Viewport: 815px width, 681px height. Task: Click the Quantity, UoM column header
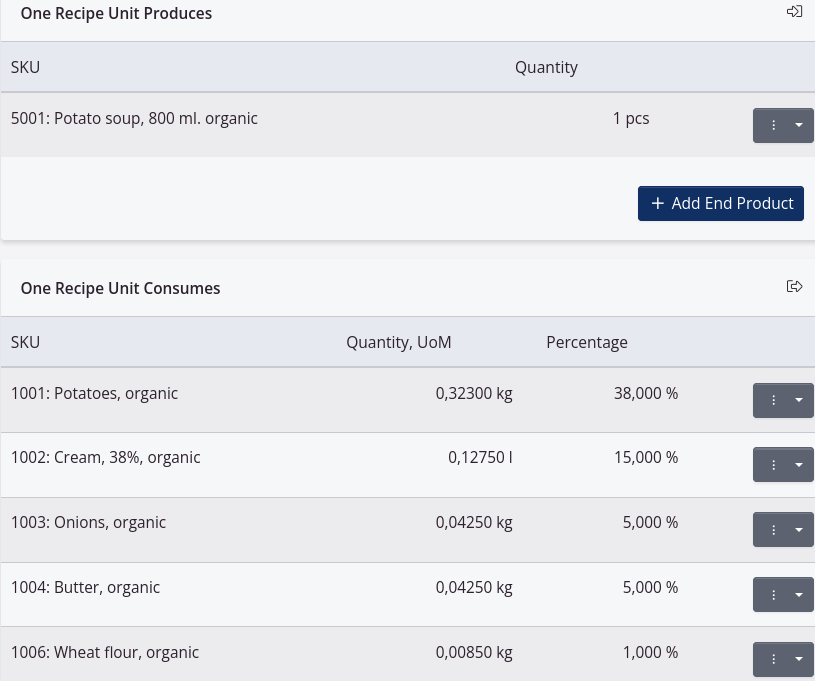click(x=399, y=341)
